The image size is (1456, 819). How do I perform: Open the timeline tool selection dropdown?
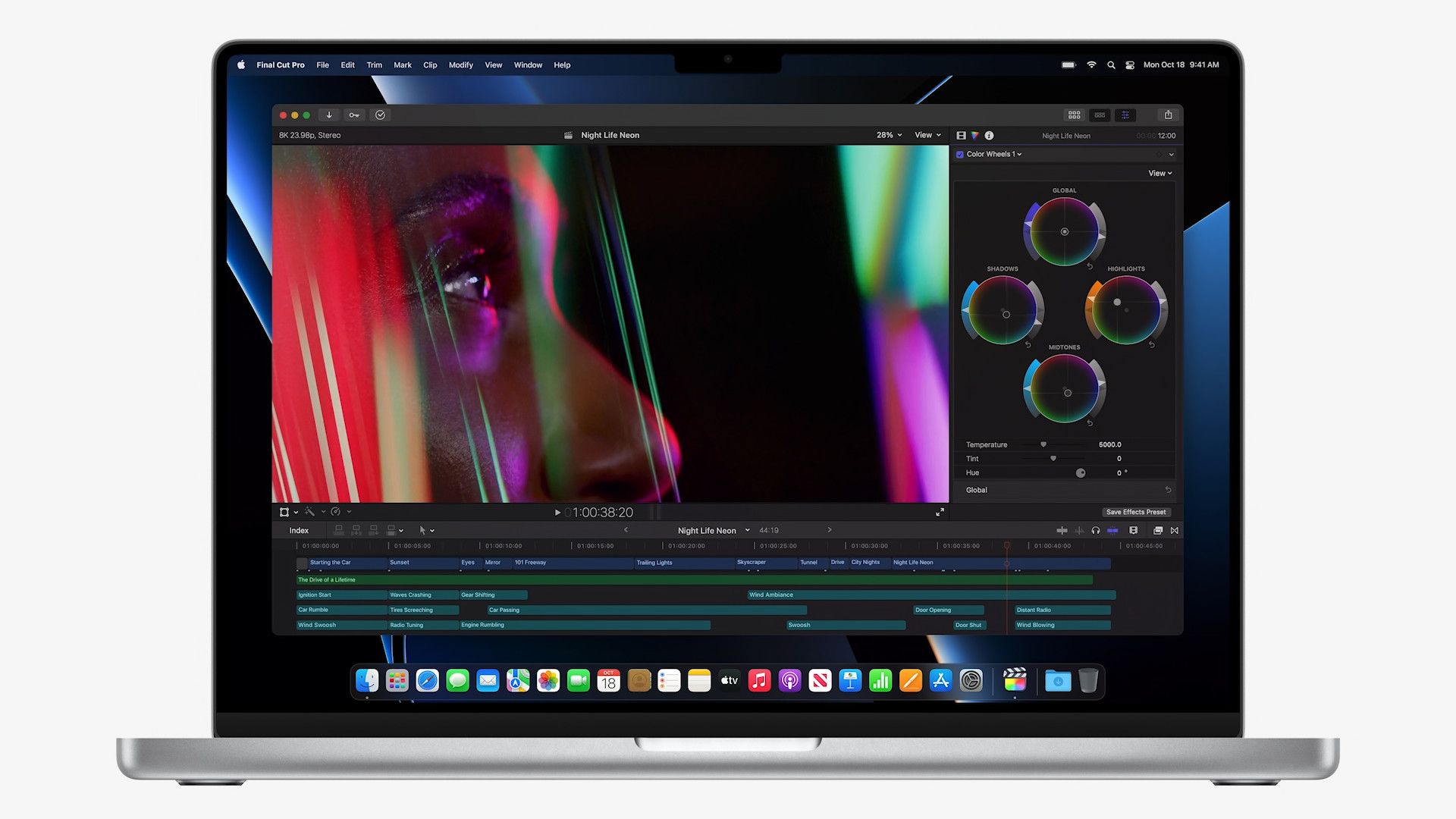click(x=425, y=530)
